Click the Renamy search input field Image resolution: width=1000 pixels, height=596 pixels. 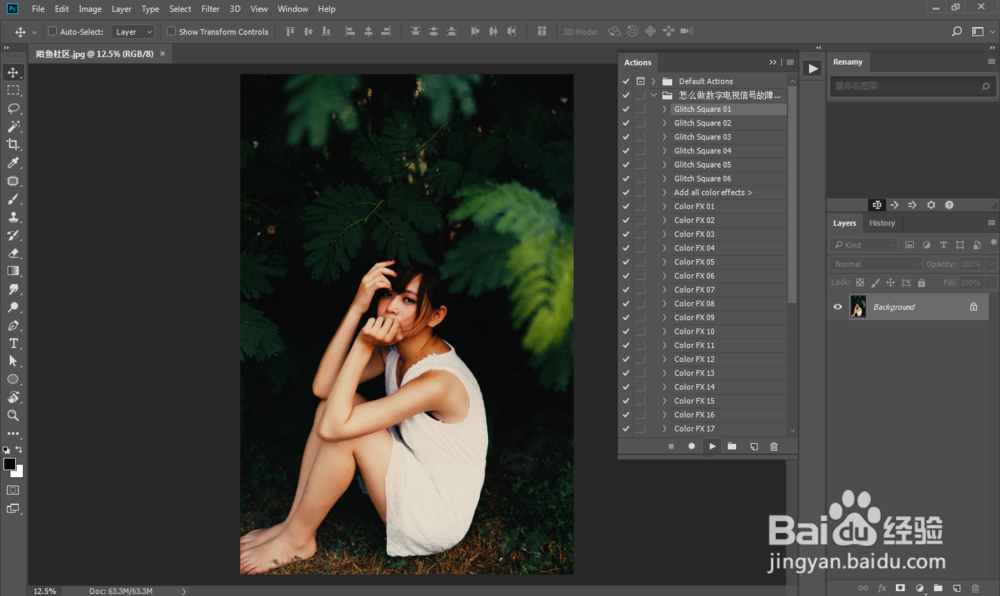click(911, 86)
